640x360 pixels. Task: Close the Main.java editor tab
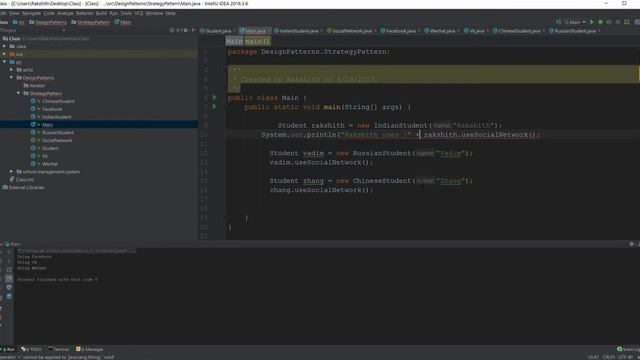click(x=269, y=31)
